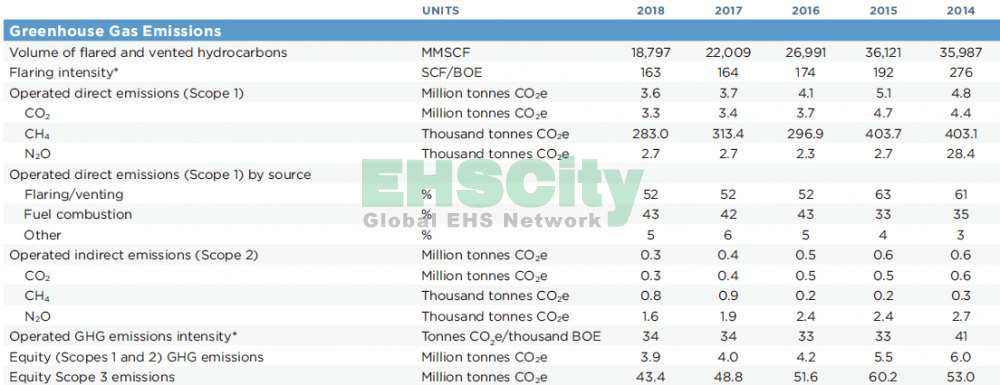Click the SCF/BOE unit cell
The height and width of the screenshot is (385, 1000).
[x=449, y=73]
